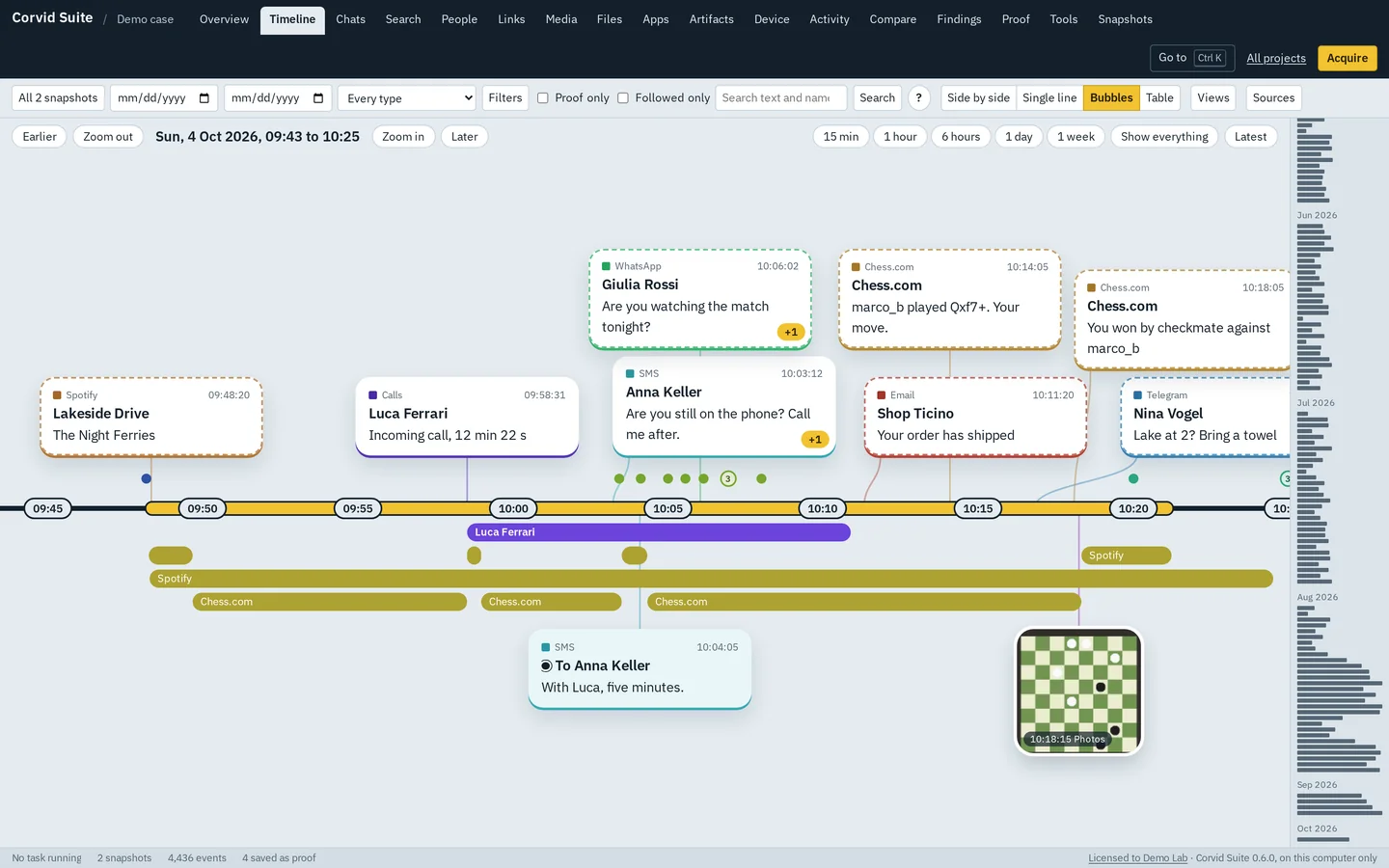1389x868 pixels.
Task: Open the first date field calendar icon
Action: tap(204, 98)
